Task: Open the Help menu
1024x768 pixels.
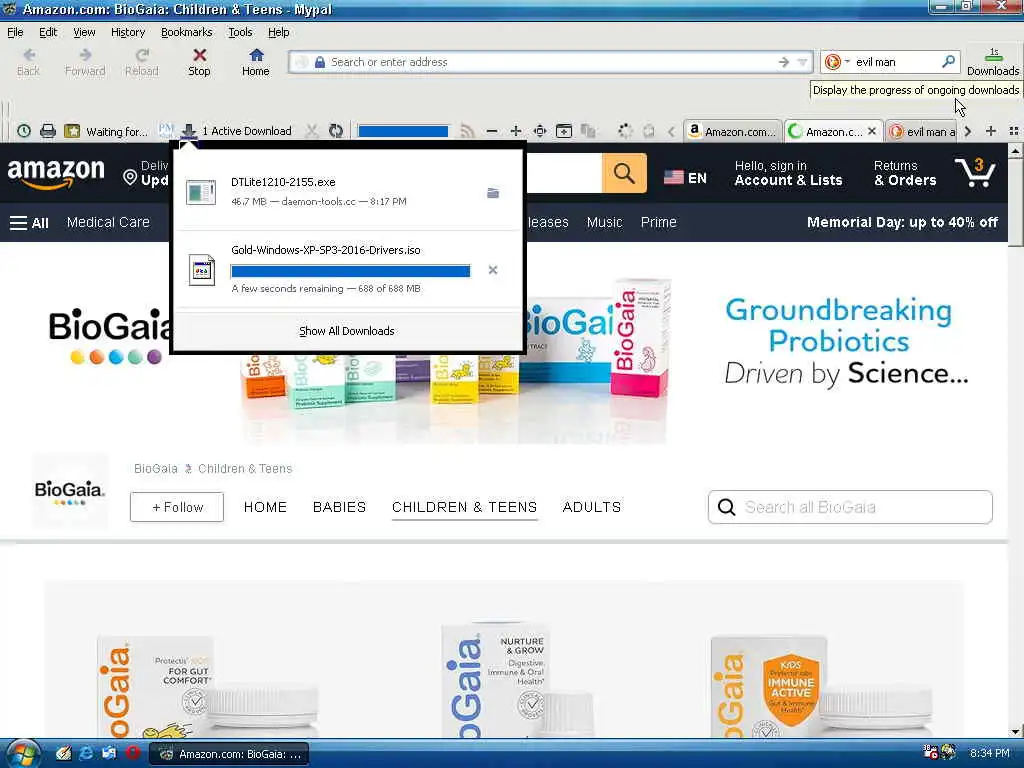Action: [x=278, y=32]
